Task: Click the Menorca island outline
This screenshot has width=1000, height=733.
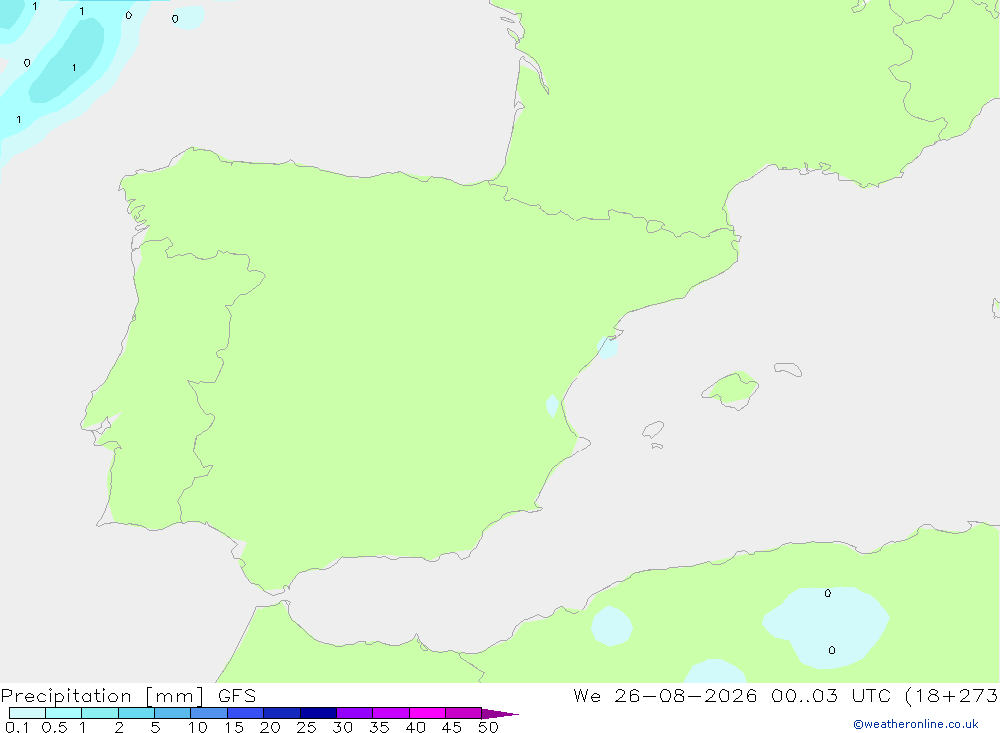Action: 788,369
